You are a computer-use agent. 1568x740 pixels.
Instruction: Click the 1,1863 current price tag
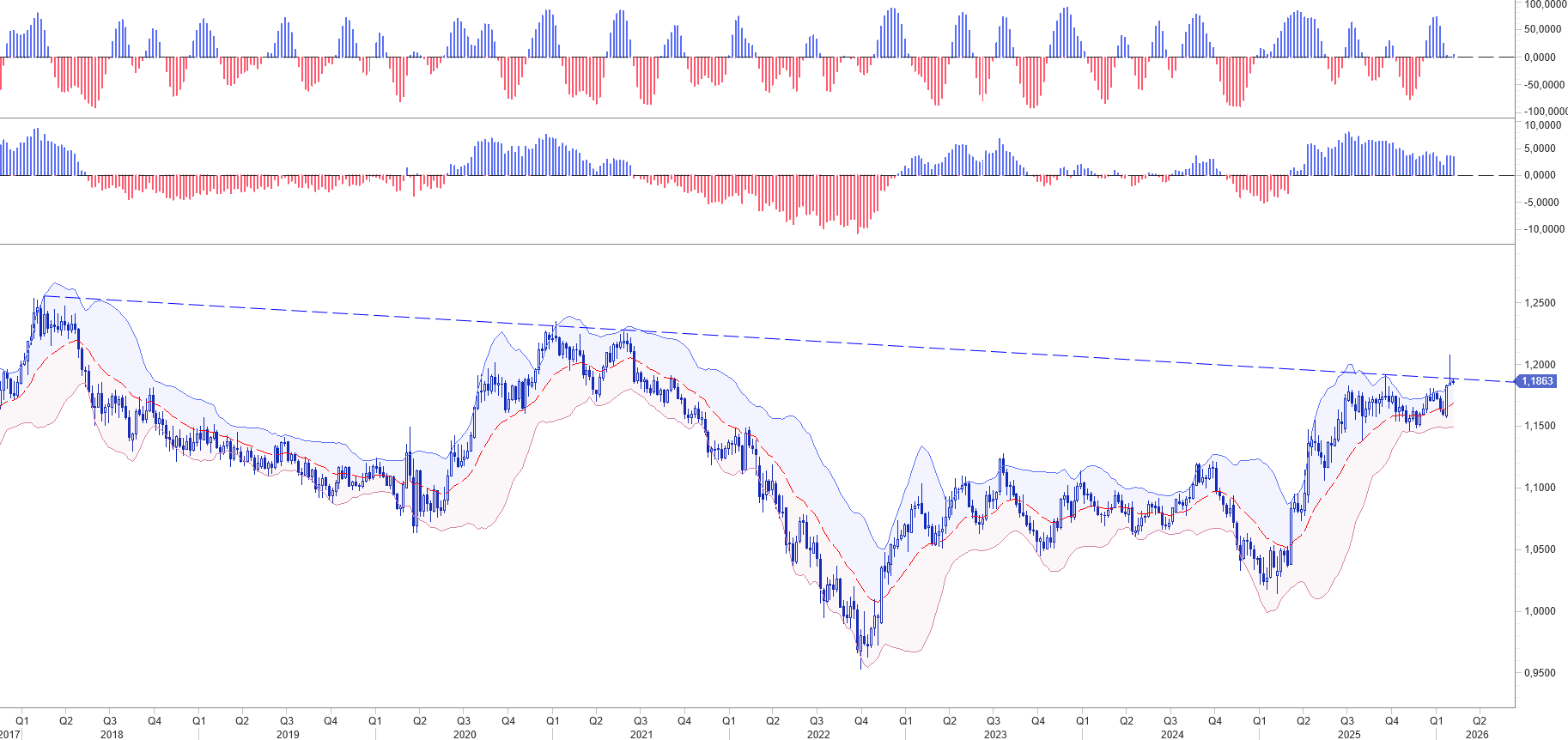click(1536, 381)
